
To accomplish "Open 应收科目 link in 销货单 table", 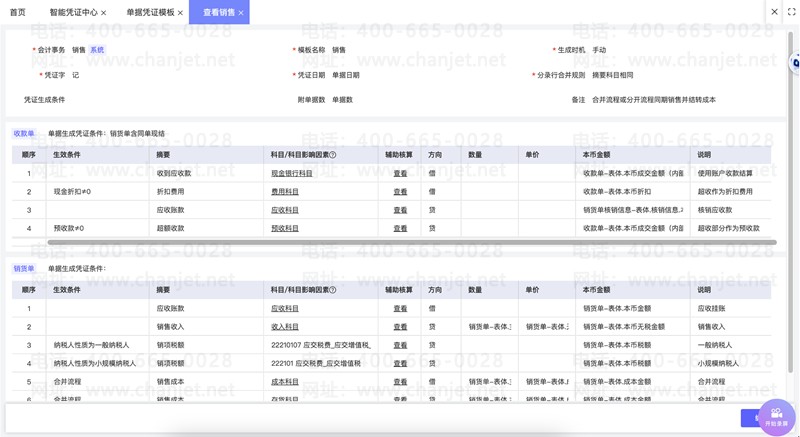I will pos(285,309).
